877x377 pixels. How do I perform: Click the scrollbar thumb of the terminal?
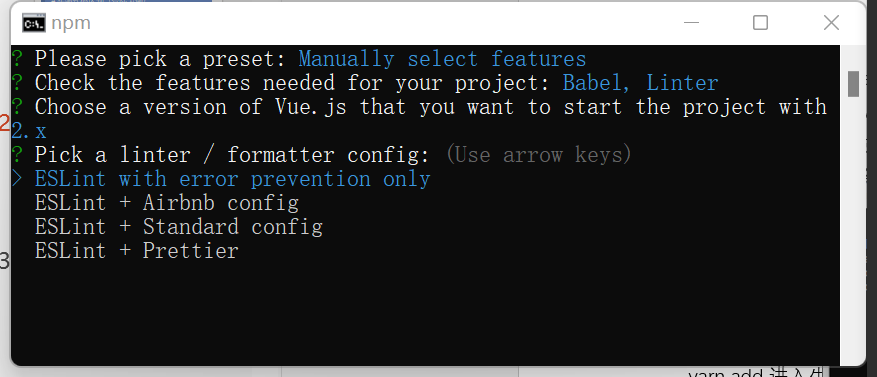tap(853, 84)
